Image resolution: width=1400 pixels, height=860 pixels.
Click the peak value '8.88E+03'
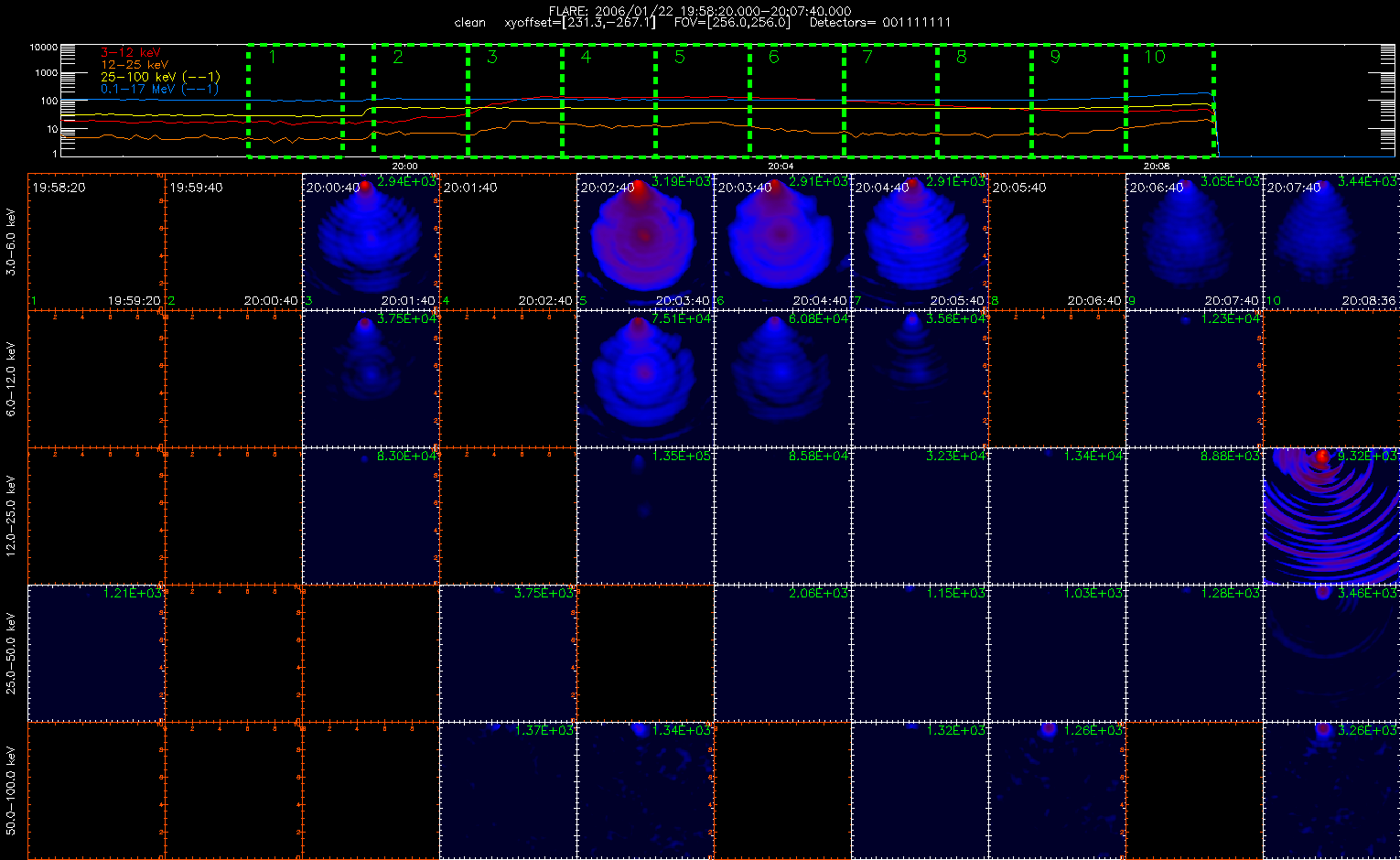(x=1231, y=456)
